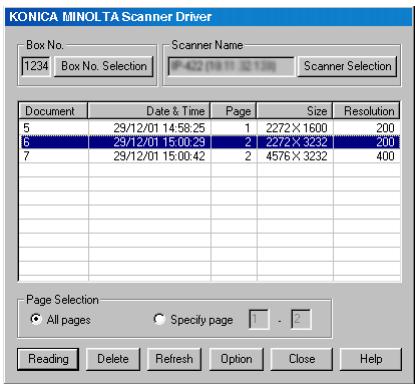The height and width of the screenshot is (384, 415).
Task: Open the Help button
Action: point(371,359)
